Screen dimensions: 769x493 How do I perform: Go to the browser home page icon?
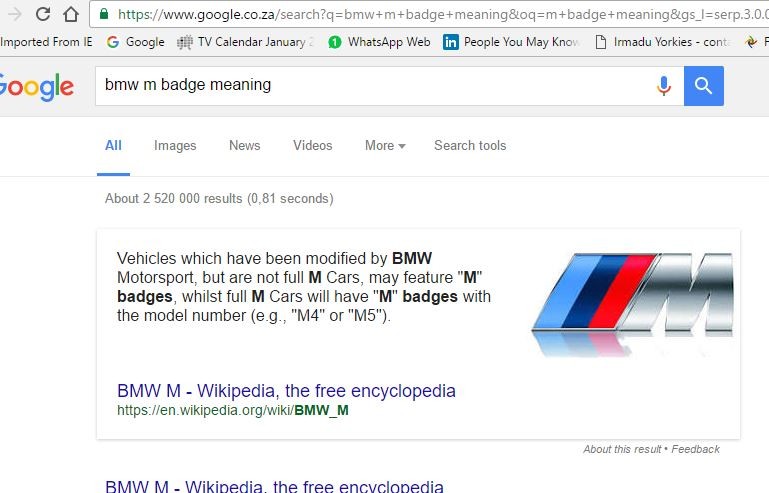pyautogui.click(x=71, y=14)
